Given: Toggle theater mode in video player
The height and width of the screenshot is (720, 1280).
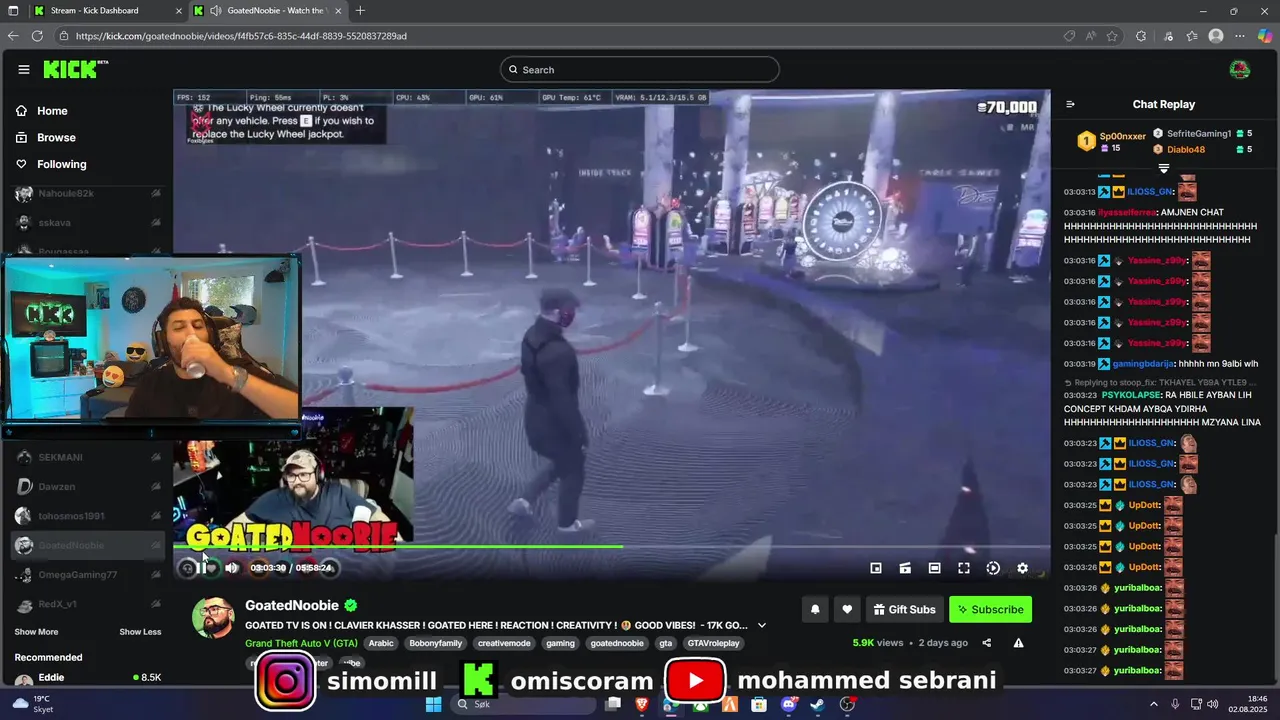Looking at the screenshot, I should [x=934, y=568].
